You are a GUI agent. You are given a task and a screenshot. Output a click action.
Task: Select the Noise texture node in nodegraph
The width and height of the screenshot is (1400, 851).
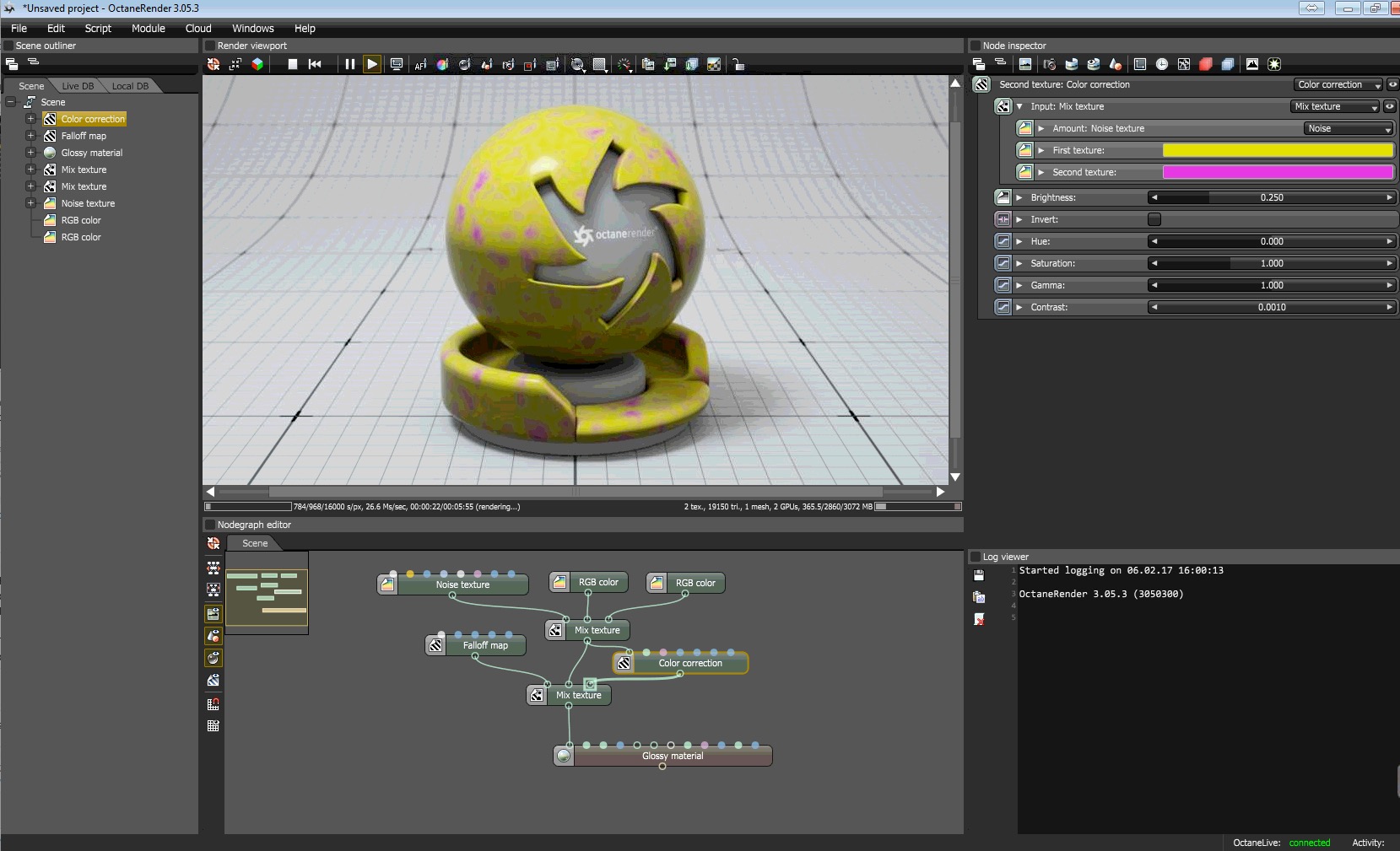(453, 584)
